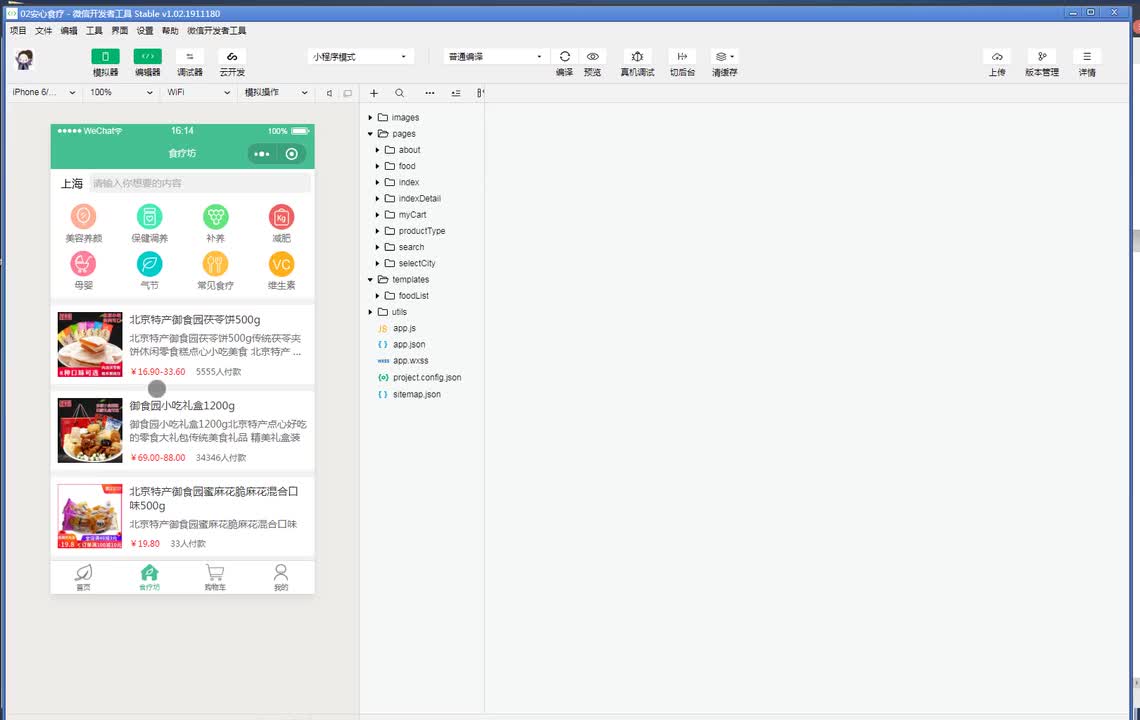Open cloud development icon
This screenshot has height=720, width=1140.
(x=232, y=57)
